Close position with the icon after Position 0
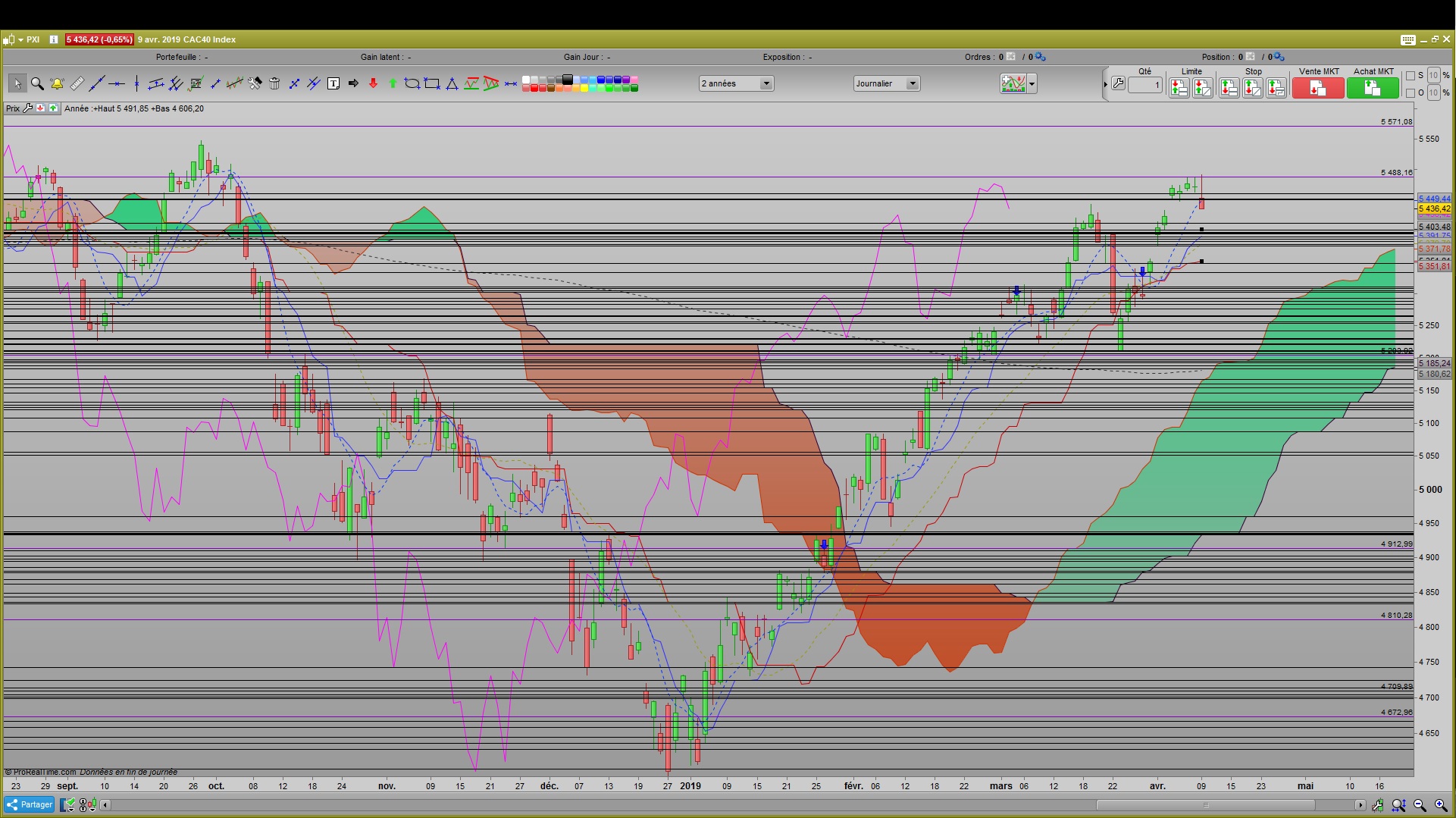Image resolution: width=1456 pixels, height=818 pixels. [1250, 57]
